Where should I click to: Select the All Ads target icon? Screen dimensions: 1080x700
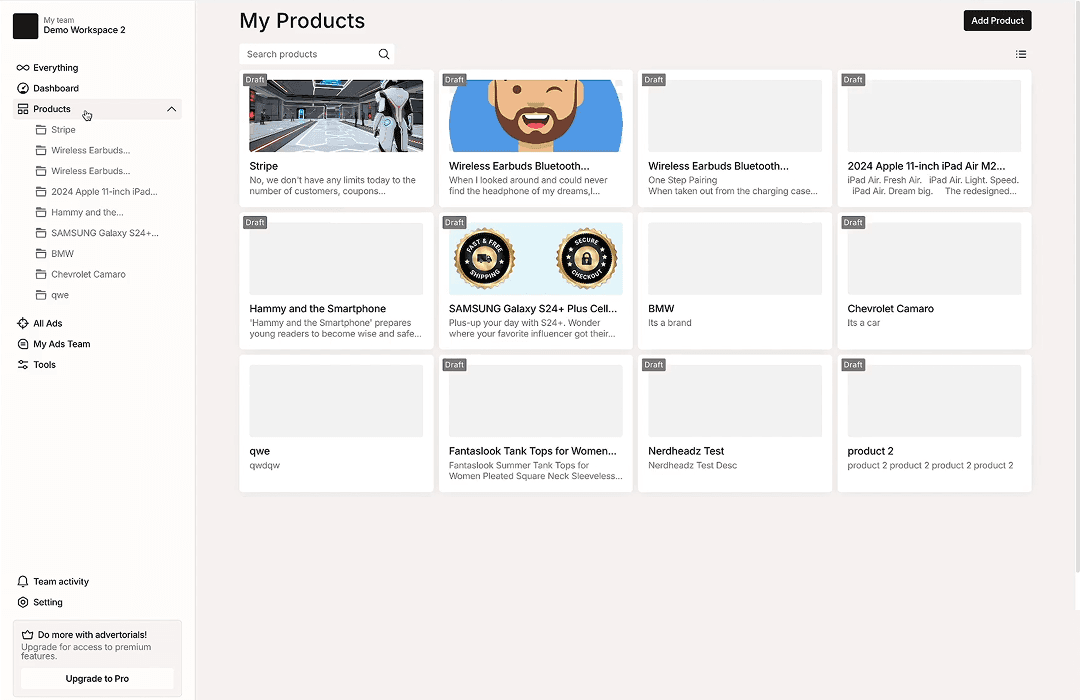[x=24, y=323]
